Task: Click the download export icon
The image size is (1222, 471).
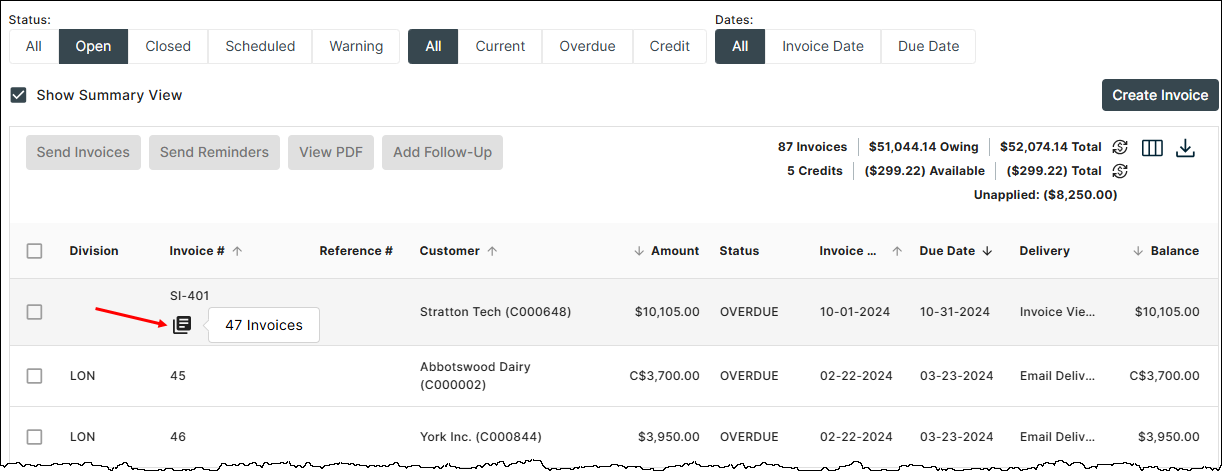Action: [x=1185, y=148]
